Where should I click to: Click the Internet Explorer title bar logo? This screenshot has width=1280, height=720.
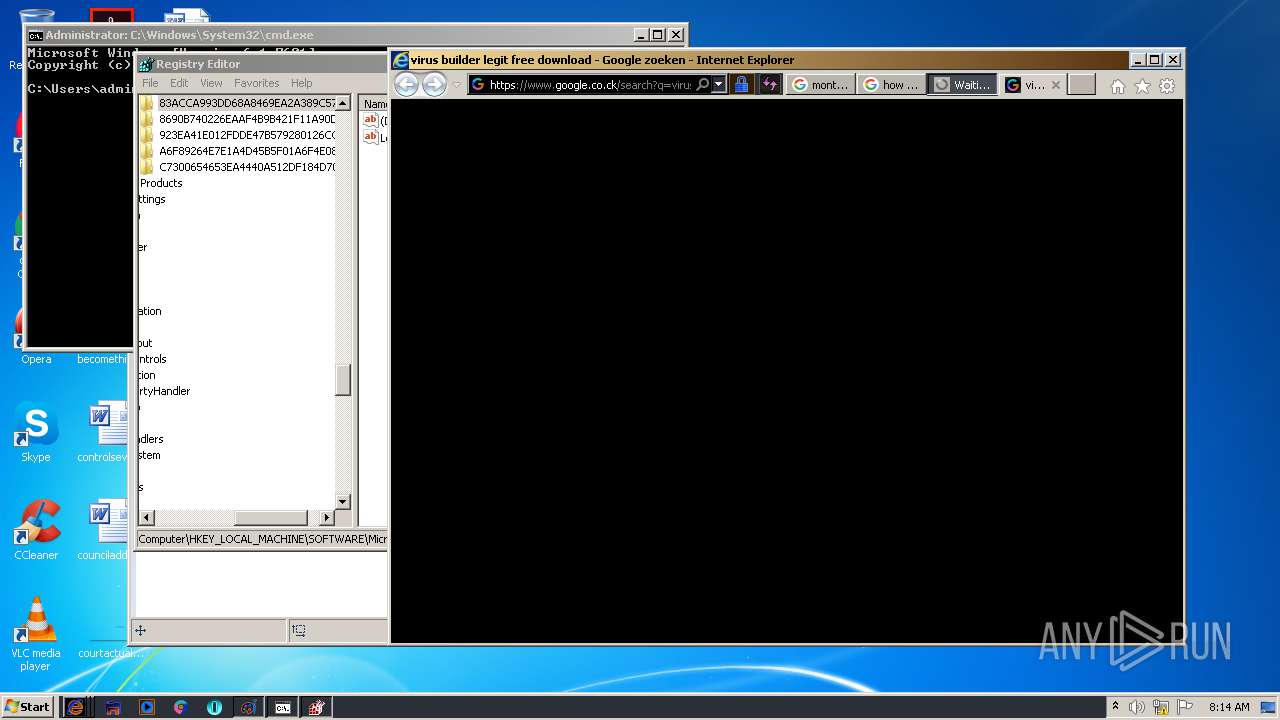point(401,60)
